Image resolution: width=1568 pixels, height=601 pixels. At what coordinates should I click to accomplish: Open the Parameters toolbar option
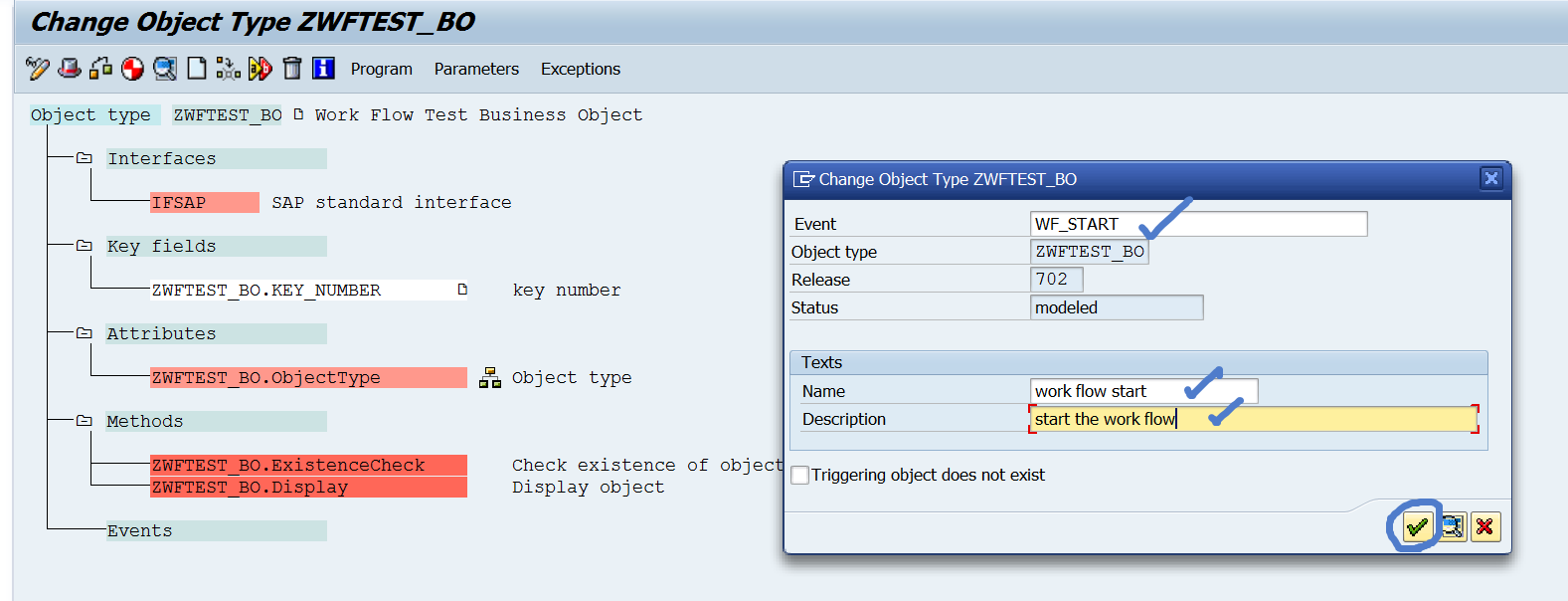(x=476, y=69)
